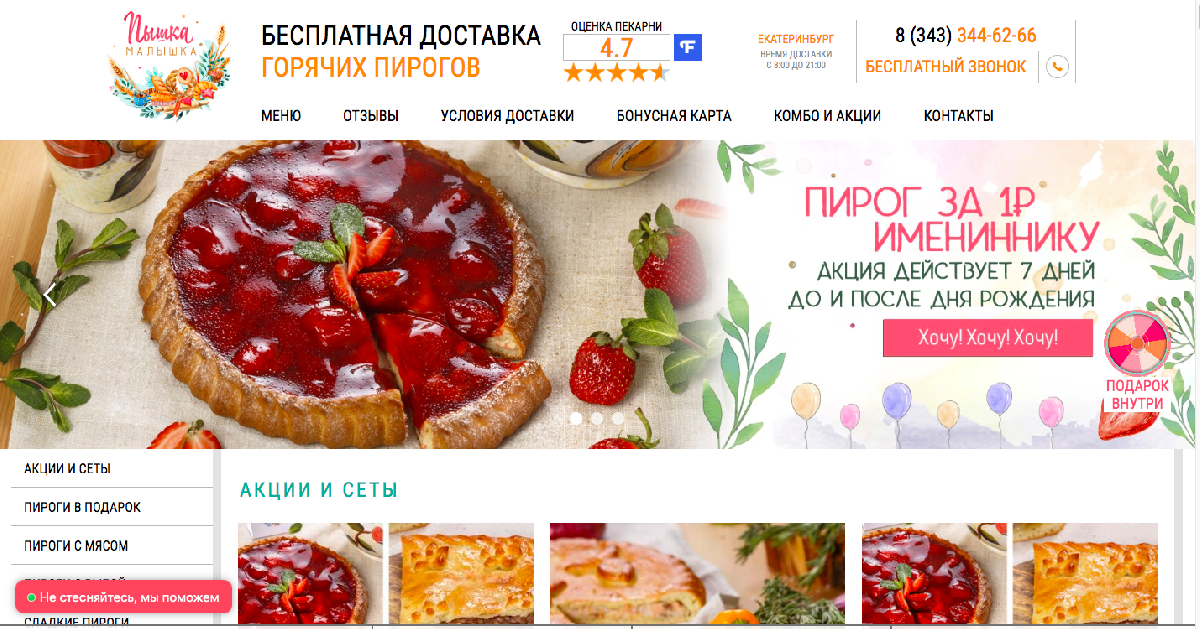Call the 8 (343) 344-62-66 number link
This screenshot has width=1200, height=629.
(965, 36)
